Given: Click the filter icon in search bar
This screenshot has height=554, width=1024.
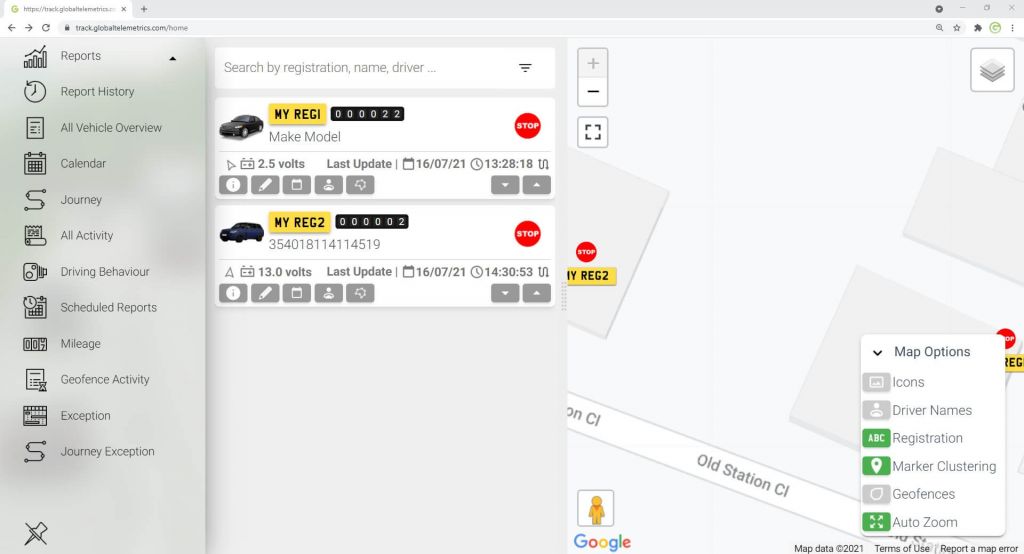Looking at the screenshot, I should pyautogui.click(x=525, y=68).
